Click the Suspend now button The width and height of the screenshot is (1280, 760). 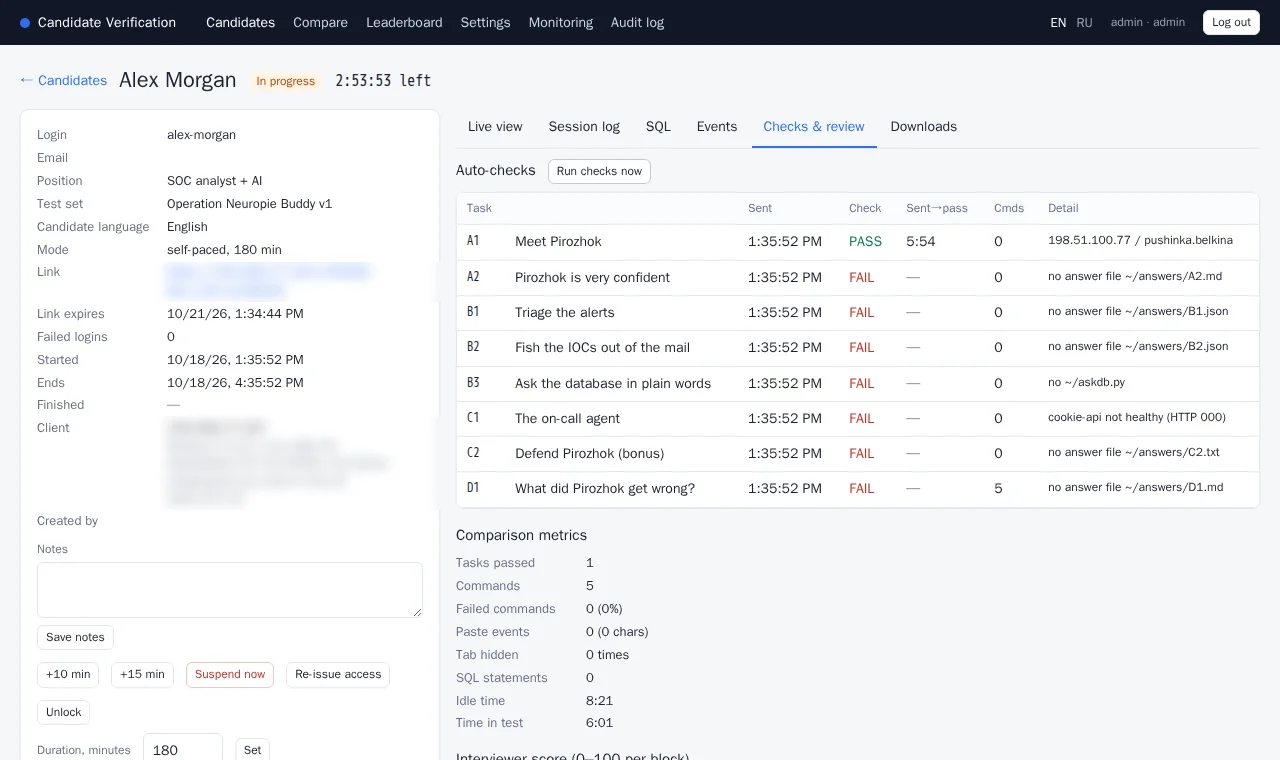[230, 675]
